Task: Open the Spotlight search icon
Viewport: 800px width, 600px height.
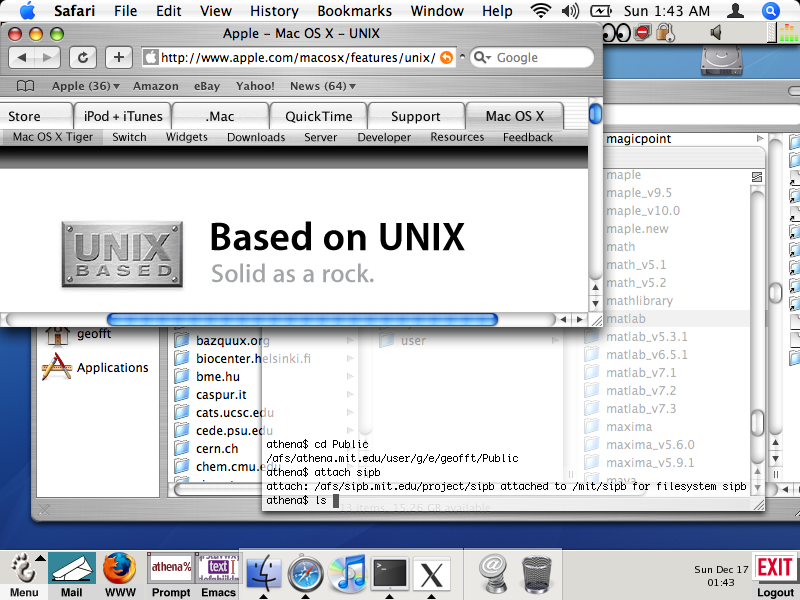Action: click(x=771, y=11)
